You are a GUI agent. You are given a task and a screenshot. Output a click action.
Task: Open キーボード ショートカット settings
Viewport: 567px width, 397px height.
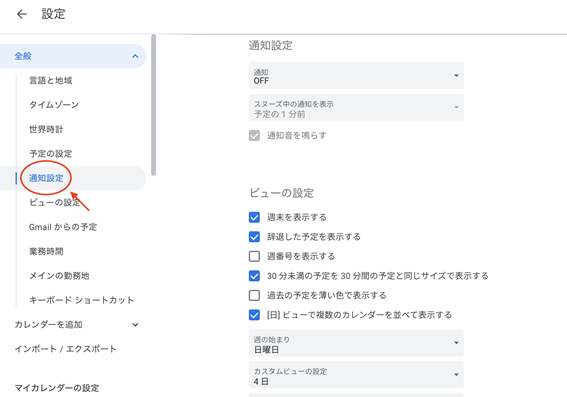tap(81, 300)
